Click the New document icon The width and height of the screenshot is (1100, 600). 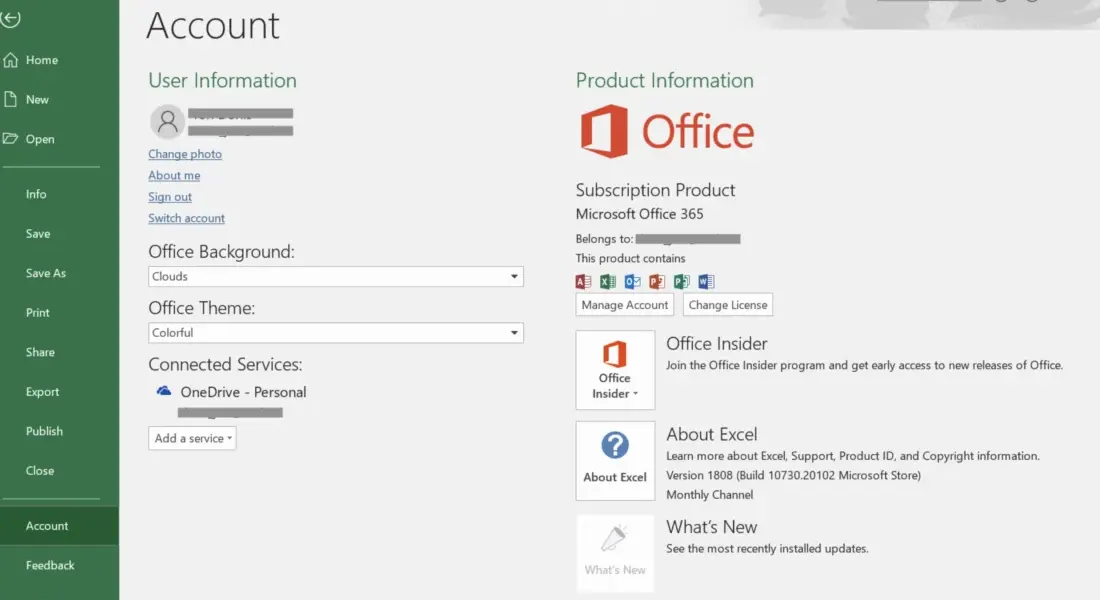[x=10, y=99]
